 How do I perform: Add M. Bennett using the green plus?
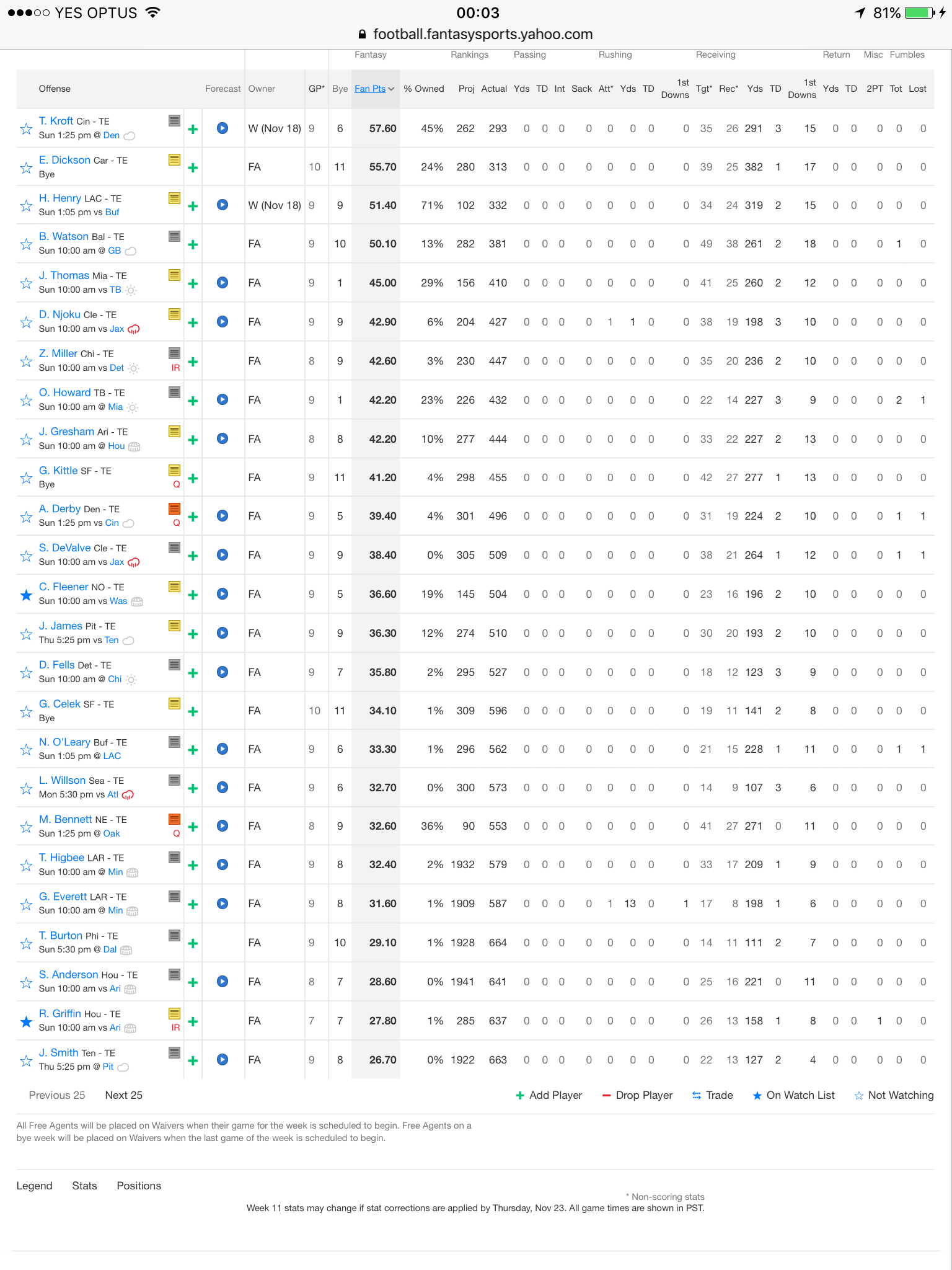point(193,827)
